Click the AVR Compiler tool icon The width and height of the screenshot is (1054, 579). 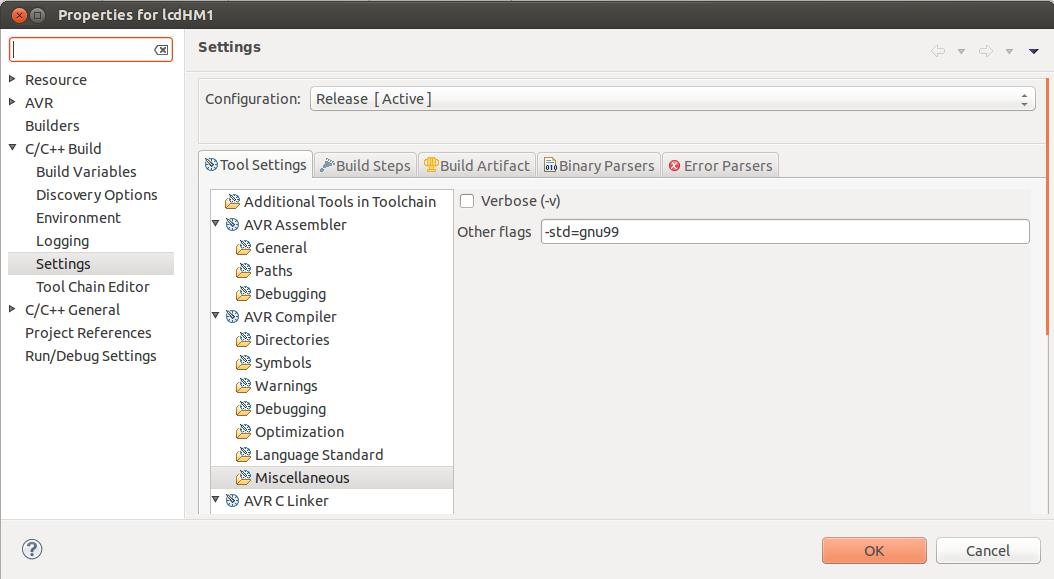click(233, 317)
